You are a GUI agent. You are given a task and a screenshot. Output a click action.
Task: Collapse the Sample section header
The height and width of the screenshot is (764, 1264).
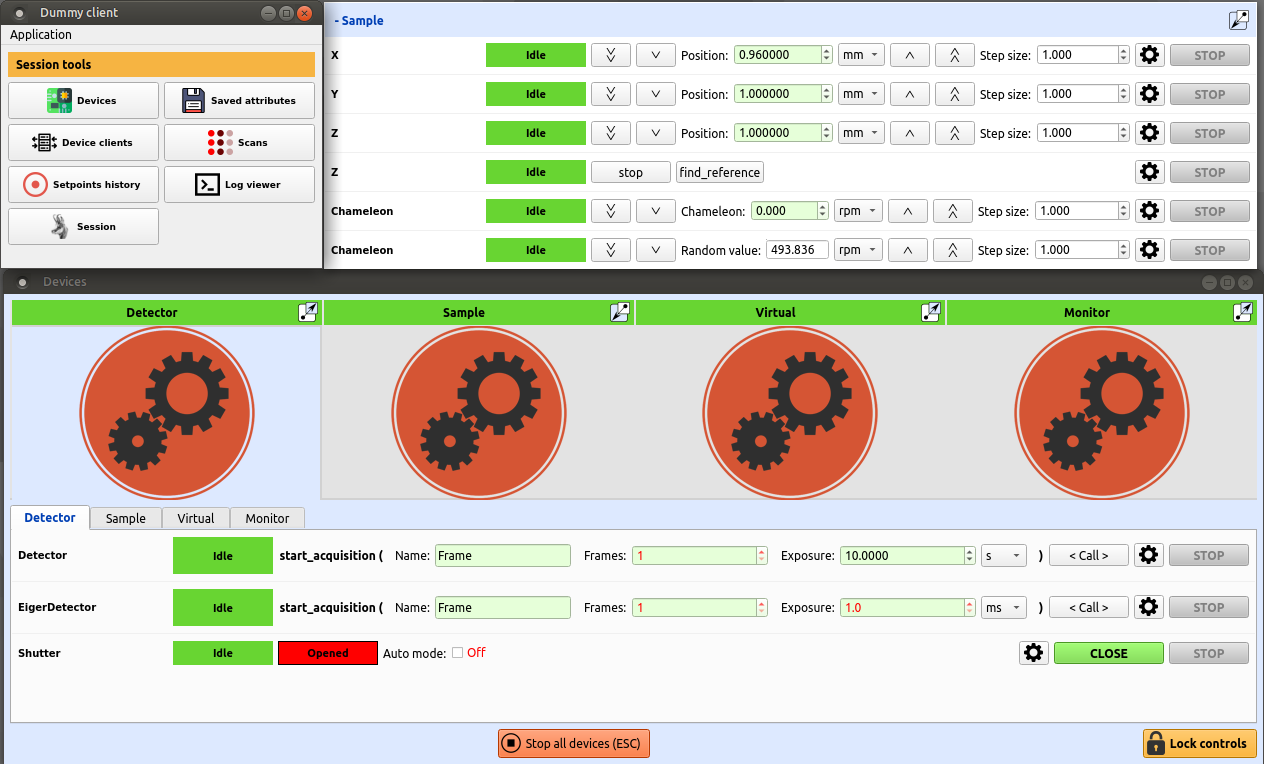(x=359, y=20)
